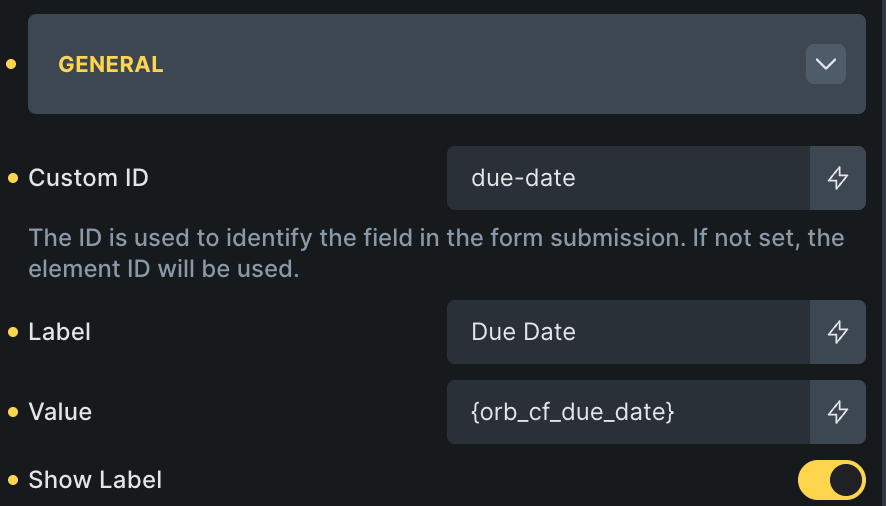Click the Label setting name text
This screenshot has height=506, width=886.
[60, 332]
